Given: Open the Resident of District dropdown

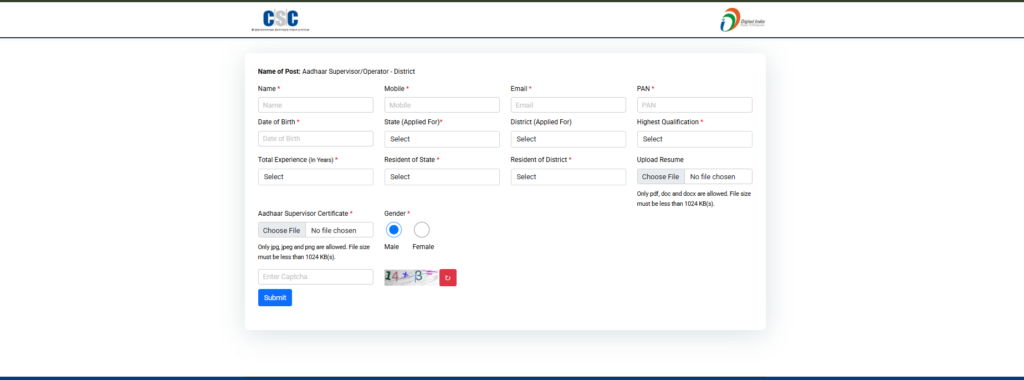Looking at the screenshot, I should pyautogui.click(x=568, y=177).
